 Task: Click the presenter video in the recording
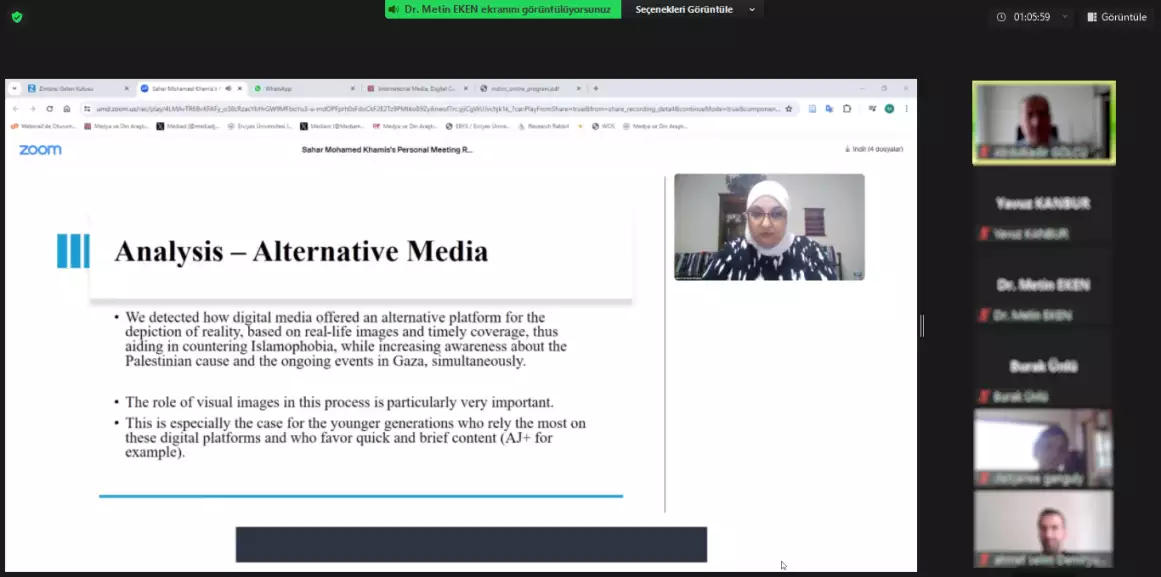click(x=769, y=227)
